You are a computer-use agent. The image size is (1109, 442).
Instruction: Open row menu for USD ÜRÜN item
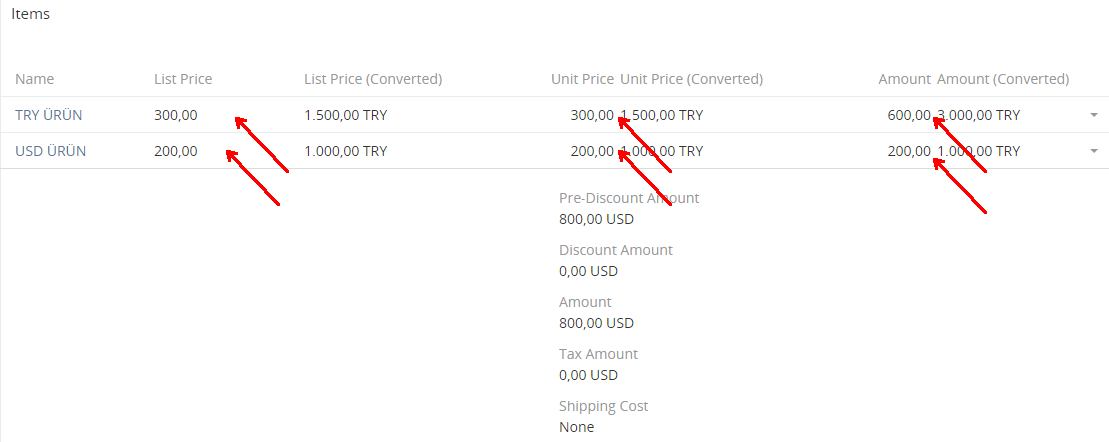[1093, 151]
